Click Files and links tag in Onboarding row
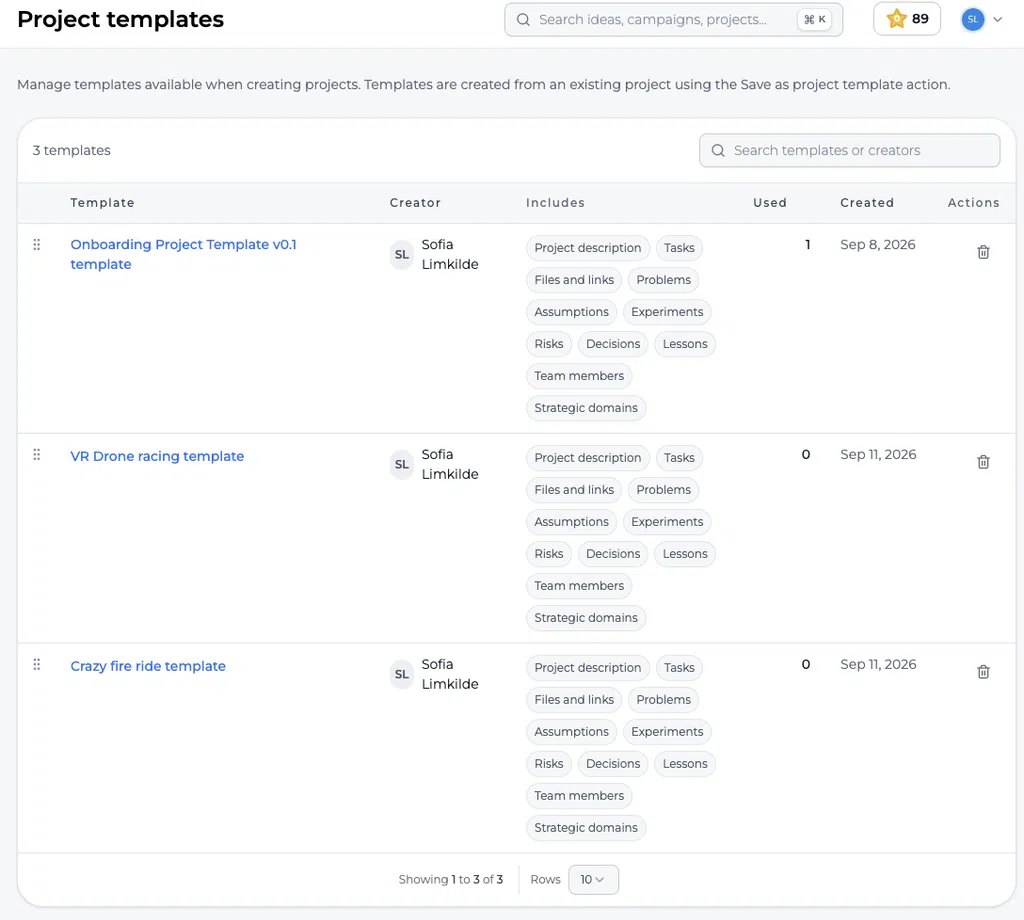This screenshot has height=920, width=1024. pyautogui.click(x=574, y=280)
